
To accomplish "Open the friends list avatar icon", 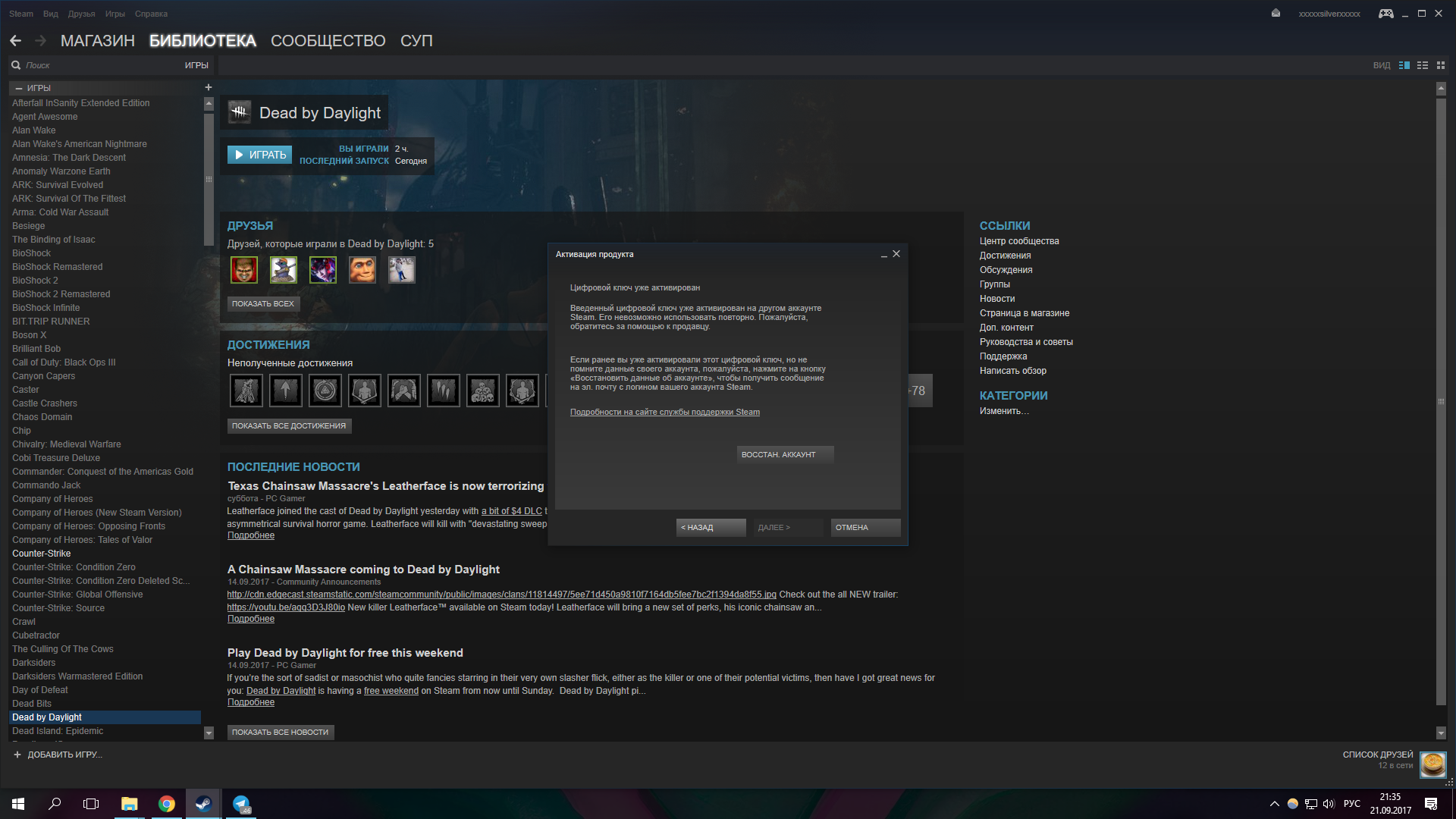I will (x=1433, y=764).
